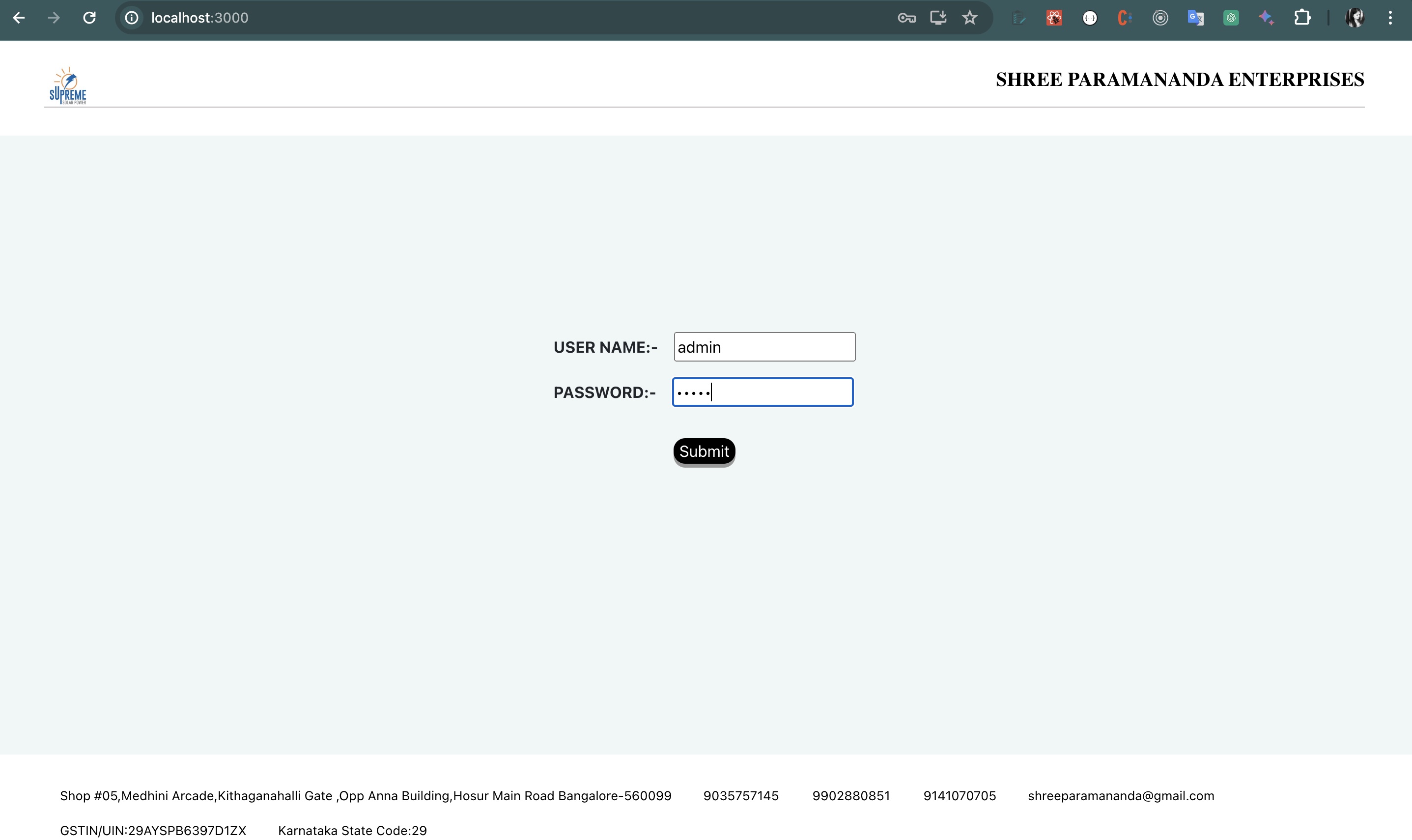The width and height of the screenshot is (1412, 840).
Task: Open the JSON braces extension icon
Action: point(1089,18)
